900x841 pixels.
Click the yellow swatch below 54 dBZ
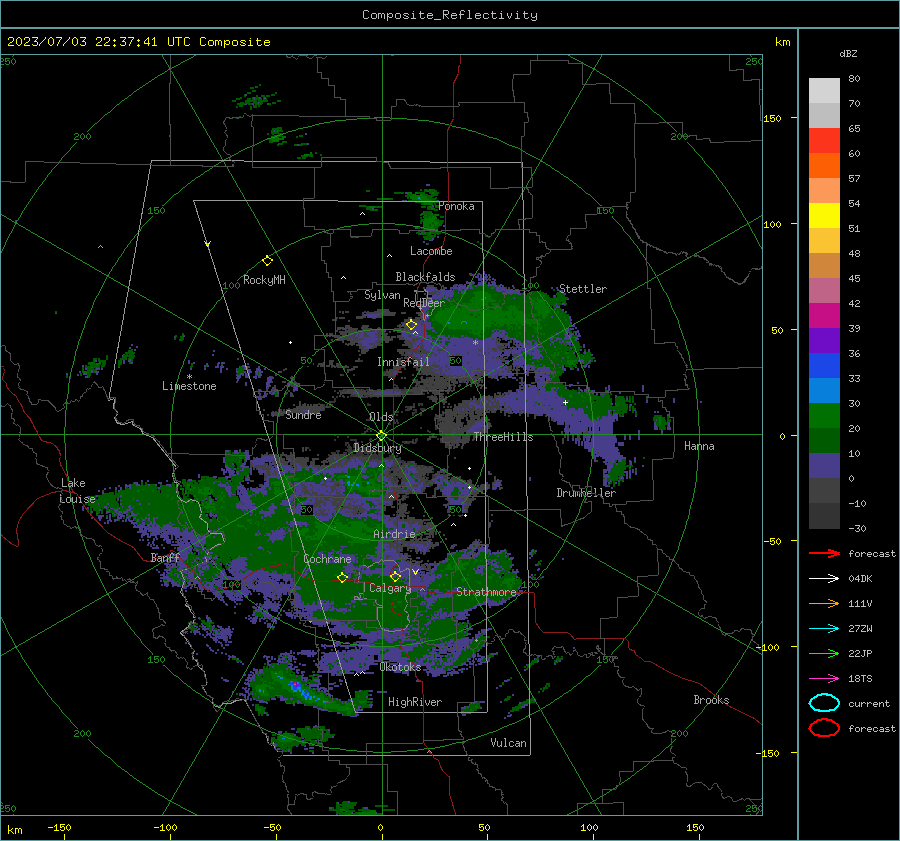pyautogui.click(x=824, y=215)
